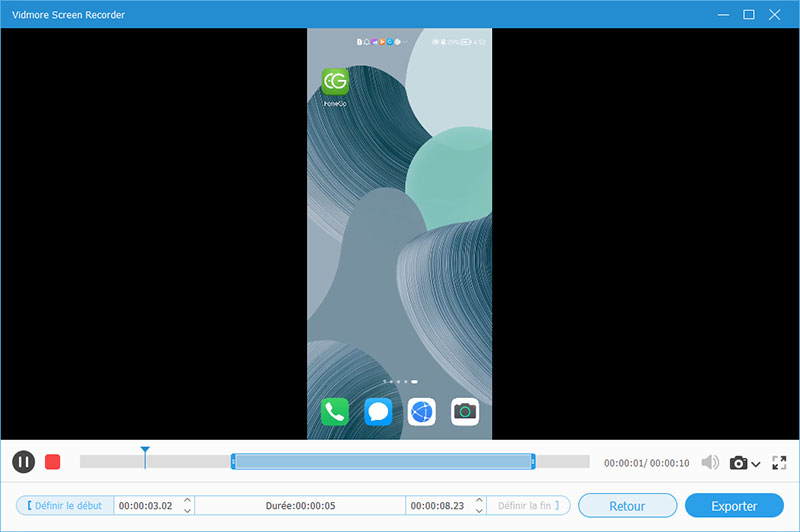Take a snapshot with the camera icon
Screen dimensions: 800x532
point(738,463)
